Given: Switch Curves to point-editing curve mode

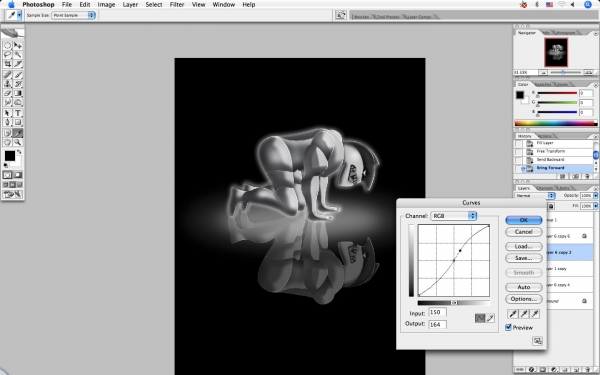Looking at the screenshot, I should [x=480, y=318].
